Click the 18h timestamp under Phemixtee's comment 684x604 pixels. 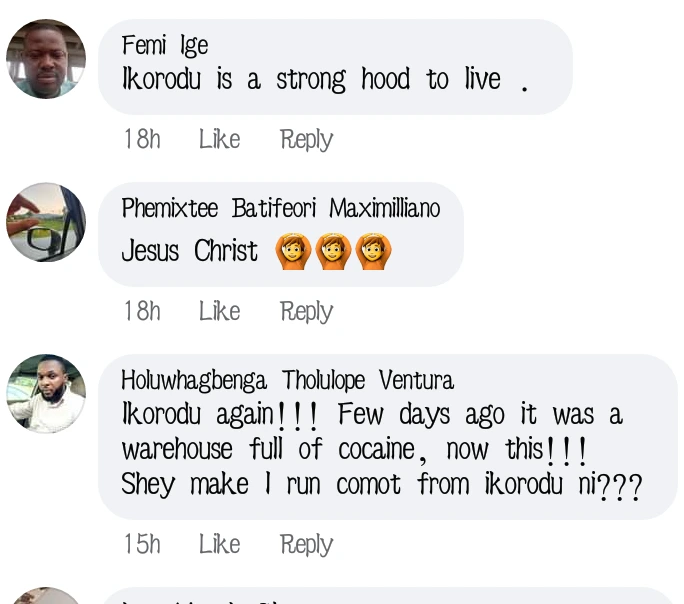pyautogui.click(x=142, y=311)
